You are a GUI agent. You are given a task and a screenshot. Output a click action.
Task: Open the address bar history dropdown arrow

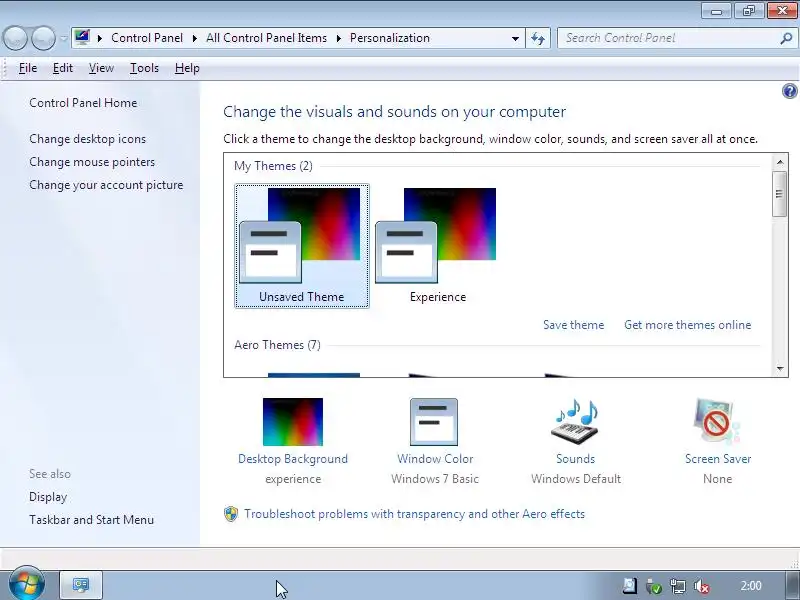coord(515,38)
